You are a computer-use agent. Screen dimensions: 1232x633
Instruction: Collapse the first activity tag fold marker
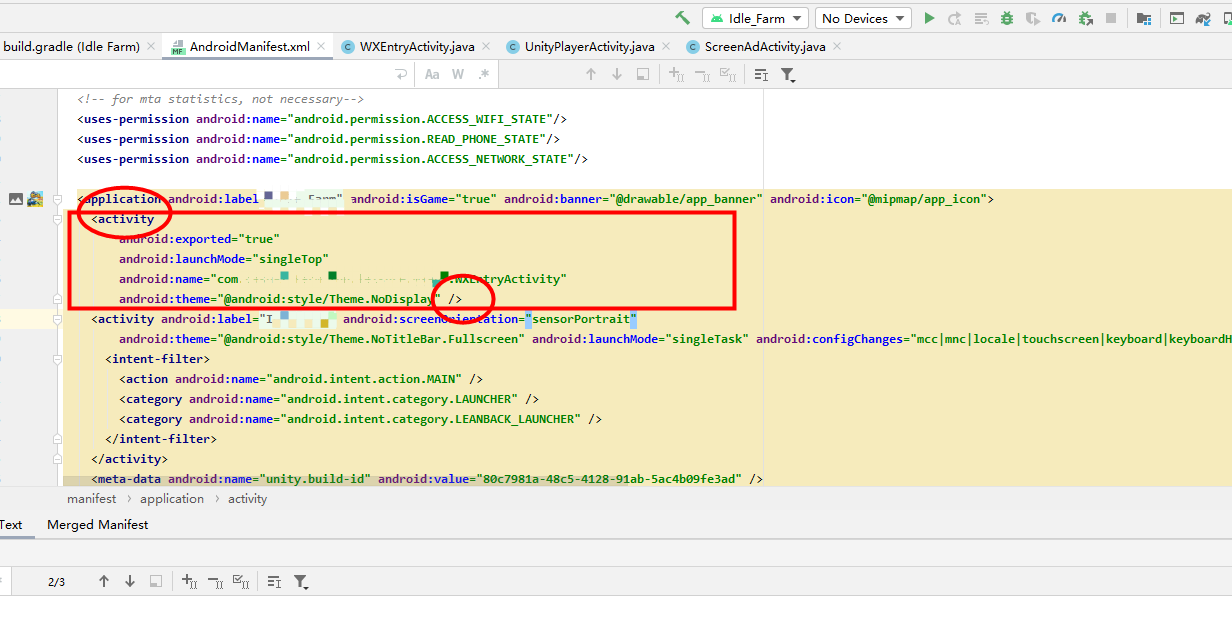coord(57,219)
